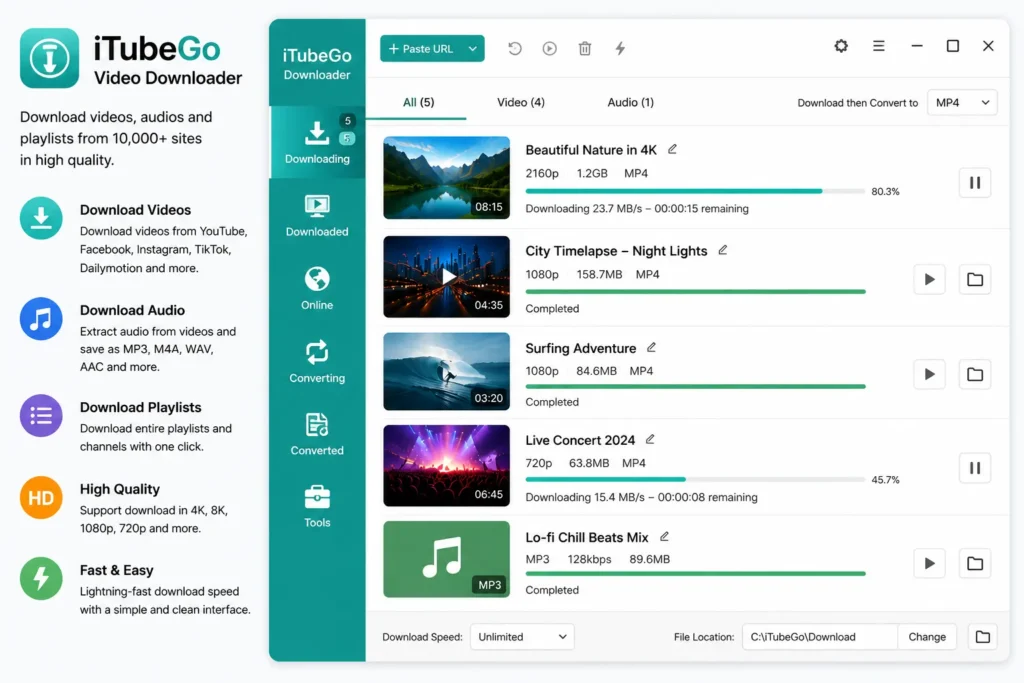Expand the Paste URL dropdown arrow
Screen dimensions: 1024x683
pyautogui.click(x=473, y=49)
